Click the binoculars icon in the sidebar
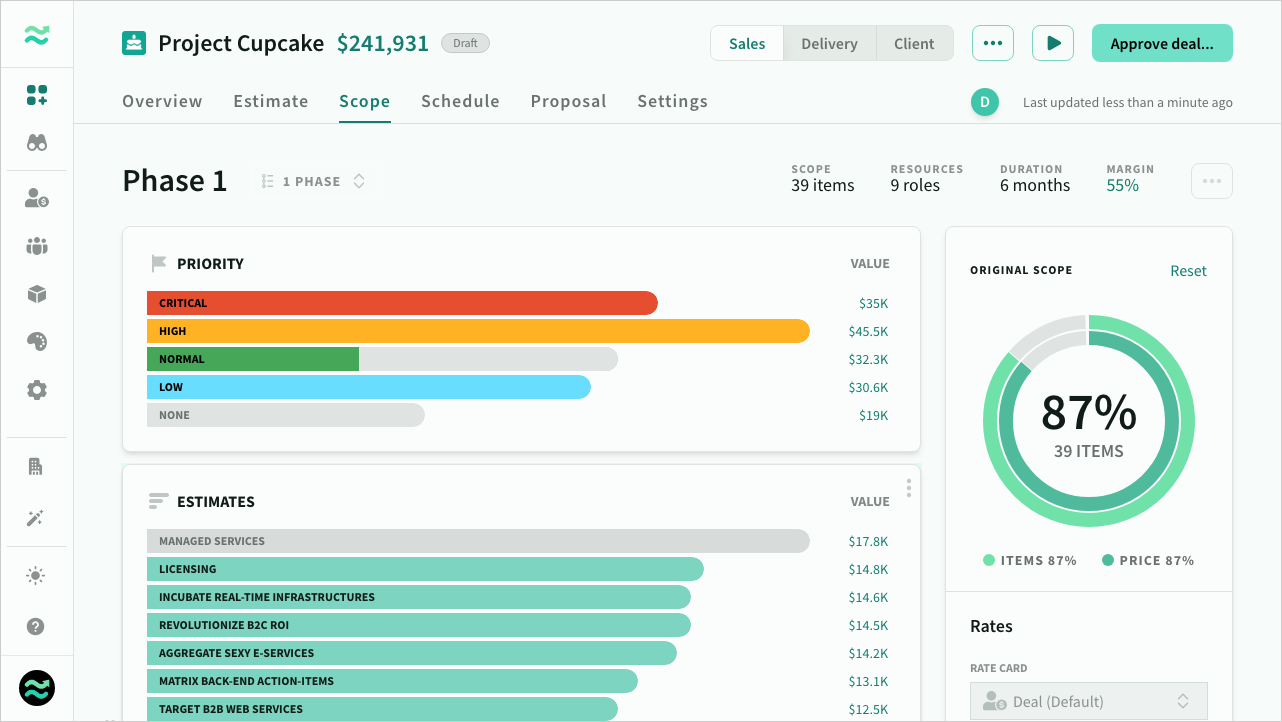1282x722 pixels. click(x=37, y=143)
